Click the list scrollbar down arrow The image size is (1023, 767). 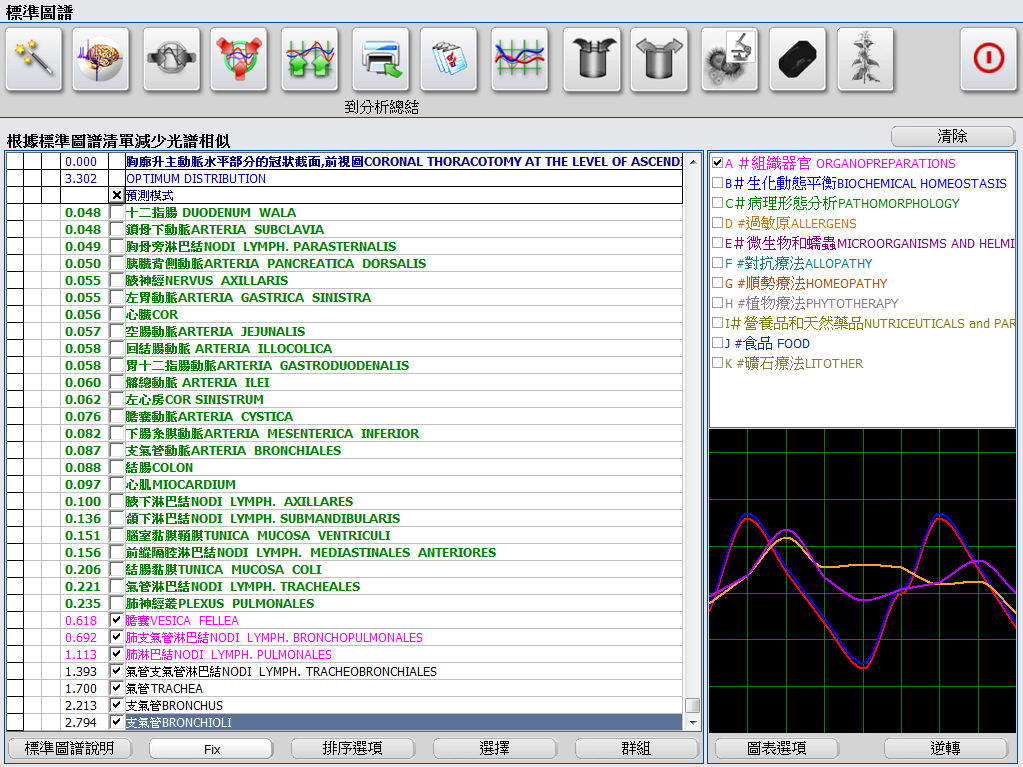click(x=692, y=723)
